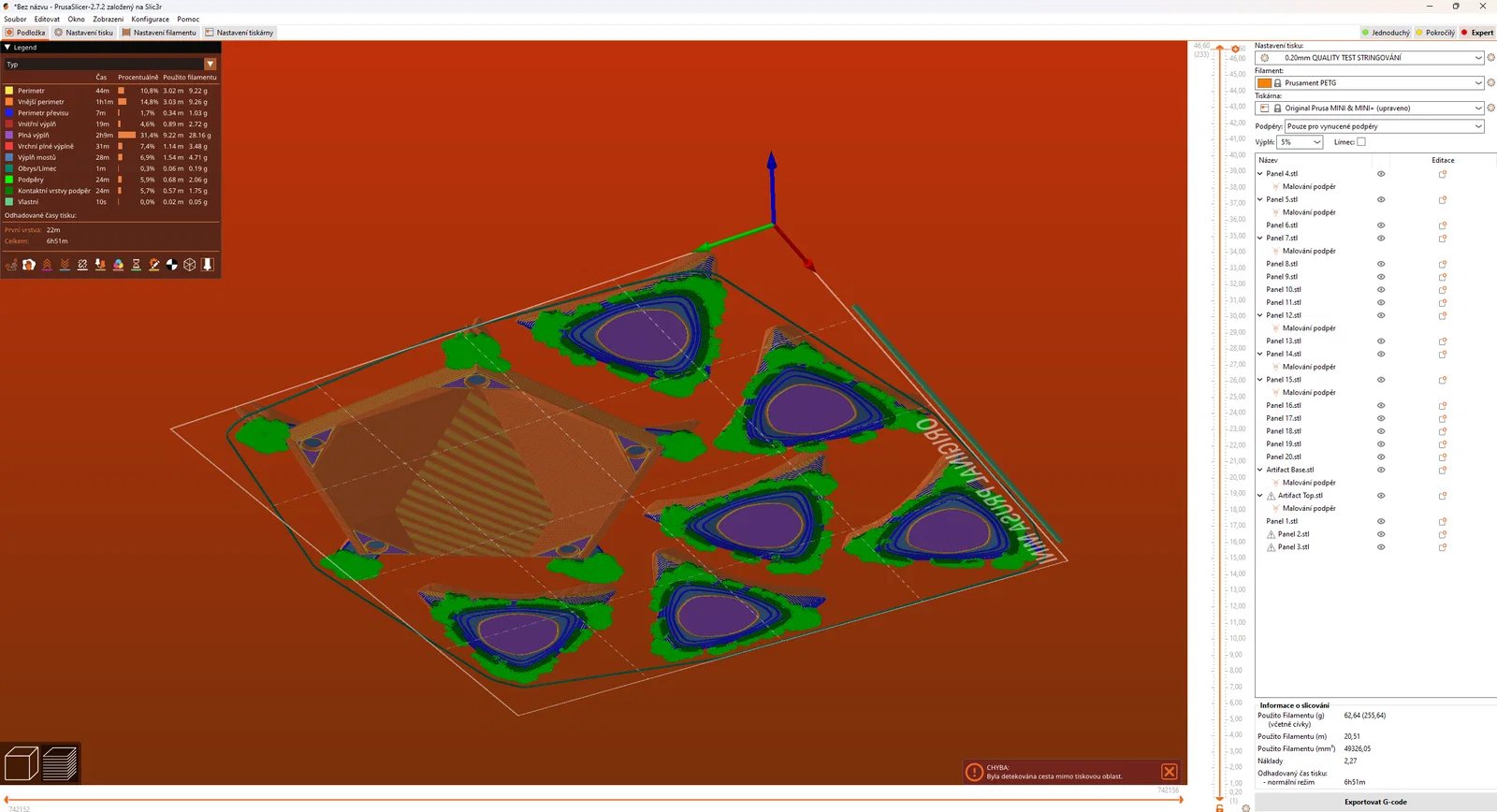Click edit icon for Panel 10.stl
The image size is (1497, 812).
1443,290
